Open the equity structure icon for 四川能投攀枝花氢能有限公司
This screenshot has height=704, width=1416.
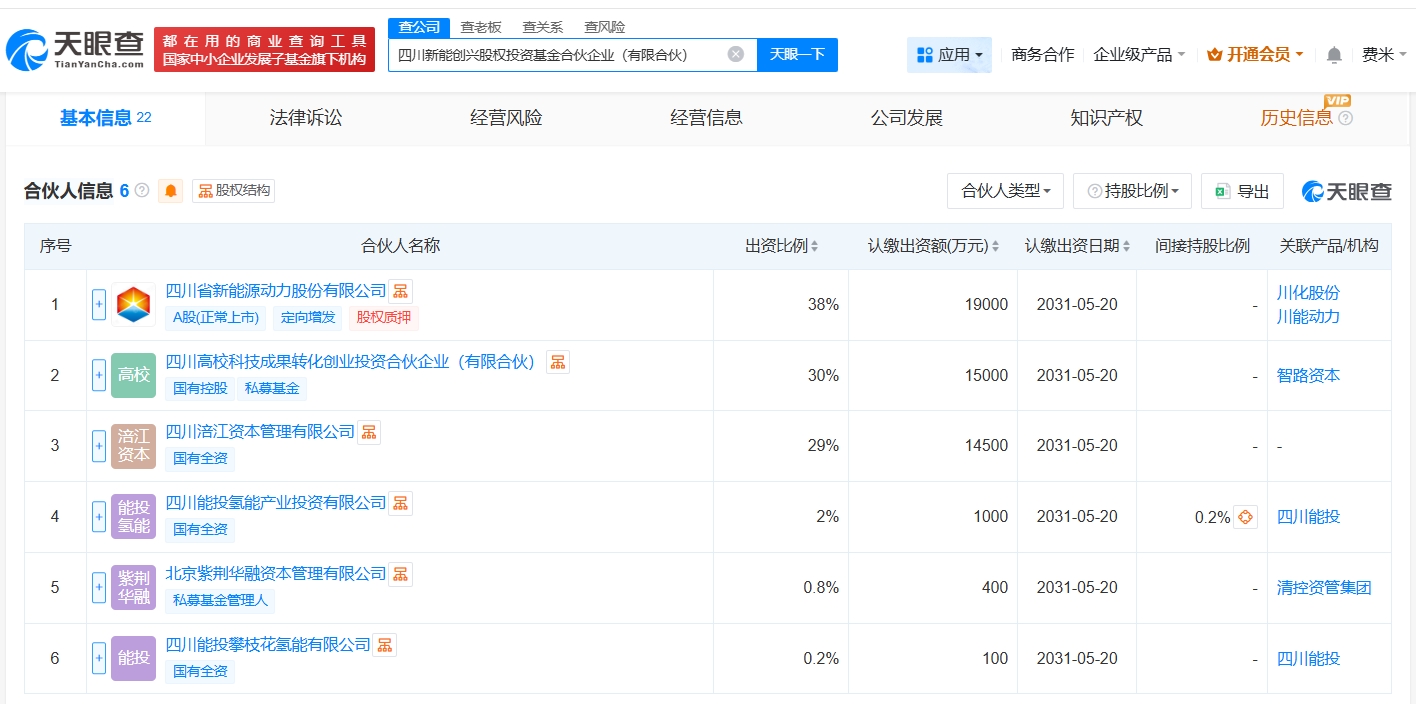[385, 645]
